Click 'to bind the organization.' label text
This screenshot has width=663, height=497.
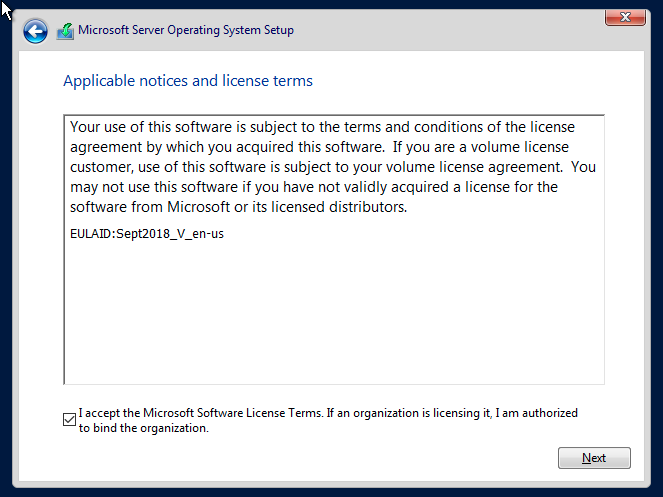click(144, 428)
